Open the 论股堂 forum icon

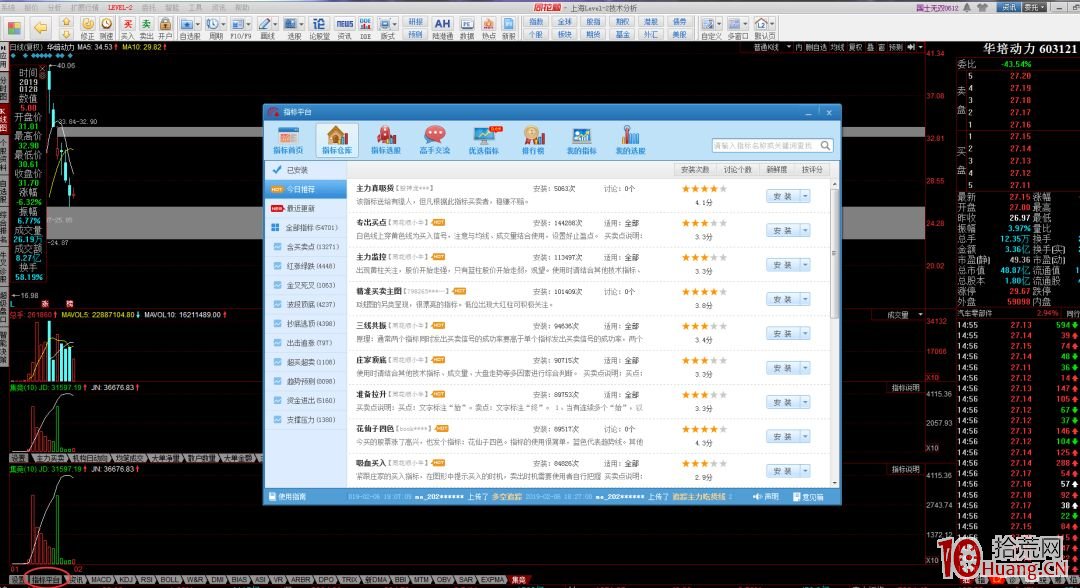click(x=319, y=28)
